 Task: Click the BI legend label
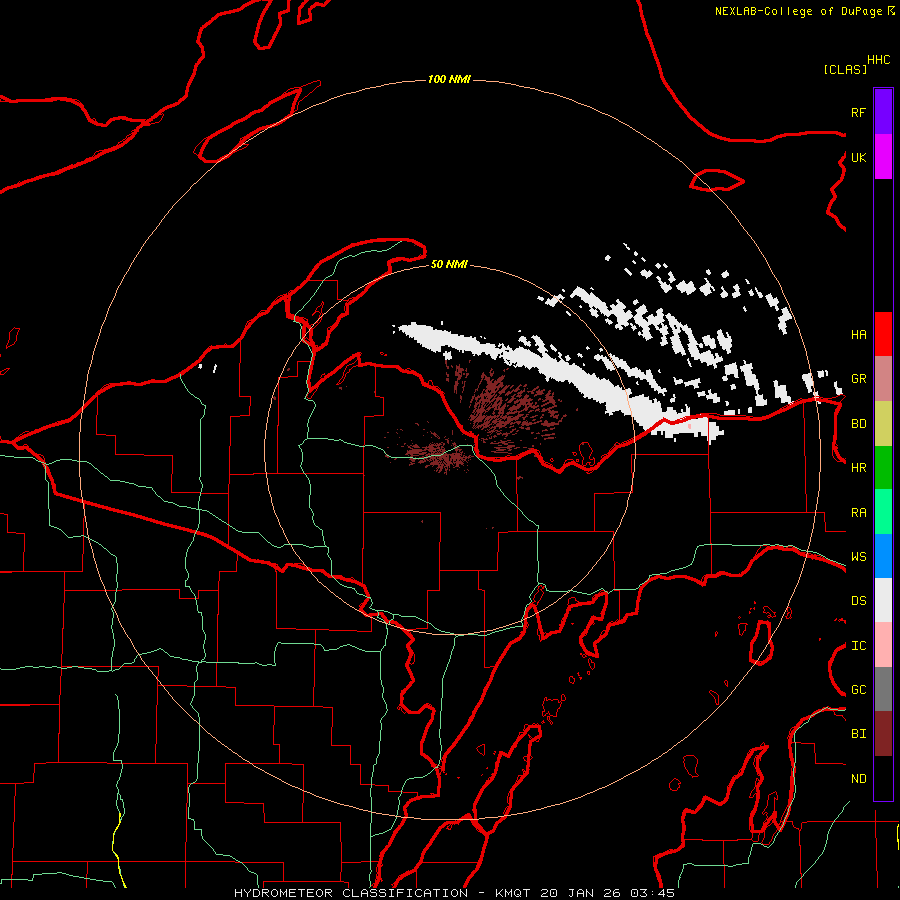tap(858, 734)
